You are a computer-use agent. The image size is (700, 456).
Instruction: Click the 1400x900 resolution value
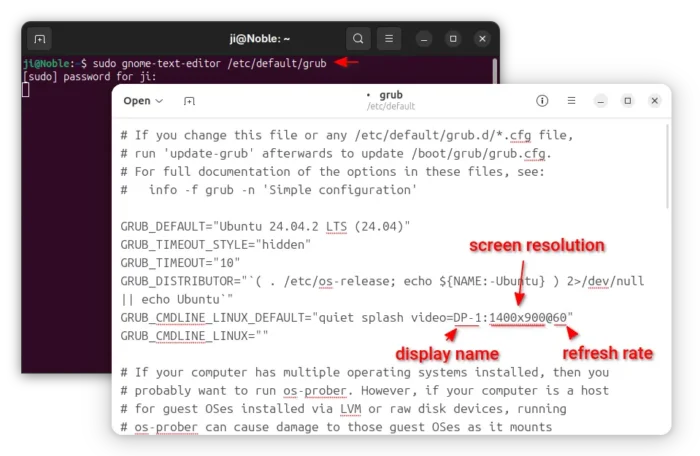click(517, 318)
